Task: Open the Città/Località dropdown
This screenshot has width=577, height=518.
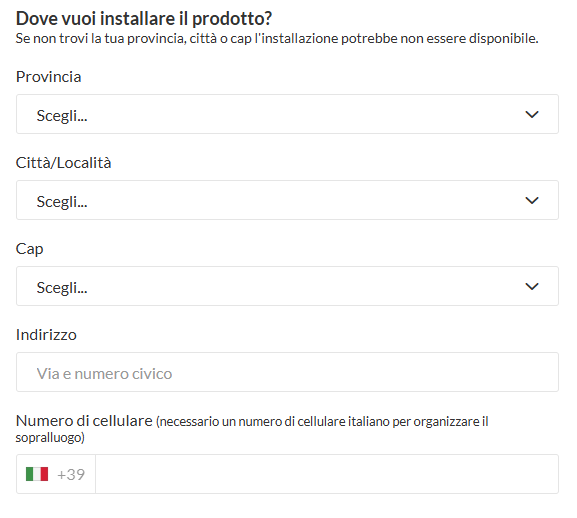Action: click(x=287, y=200)
